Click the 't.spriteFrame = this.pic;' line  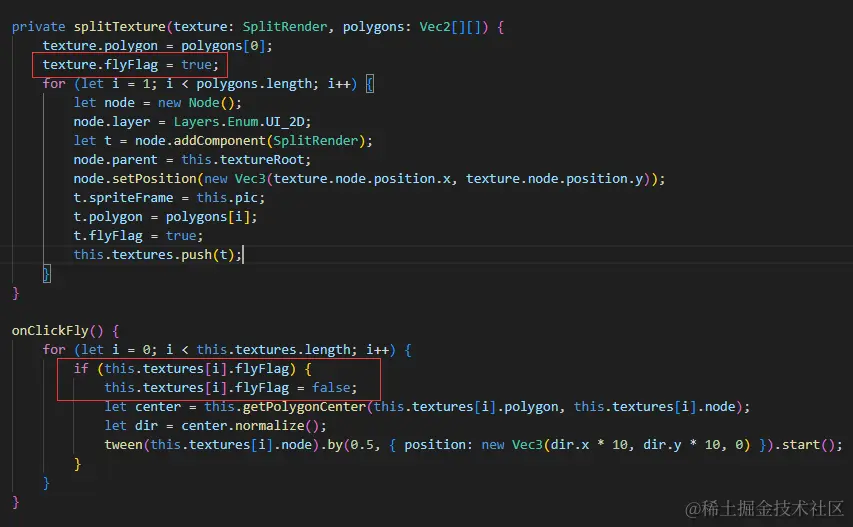[169, 198]
